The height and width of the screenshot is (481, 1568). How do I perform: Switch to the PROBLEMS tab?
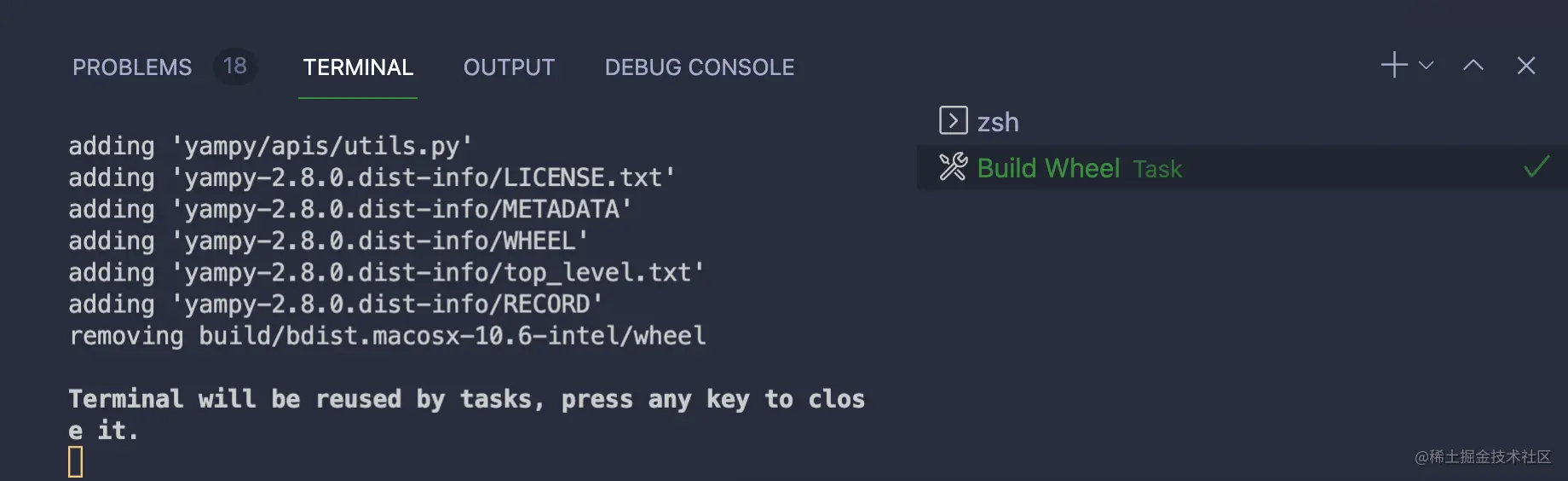[x=132, y=67]
